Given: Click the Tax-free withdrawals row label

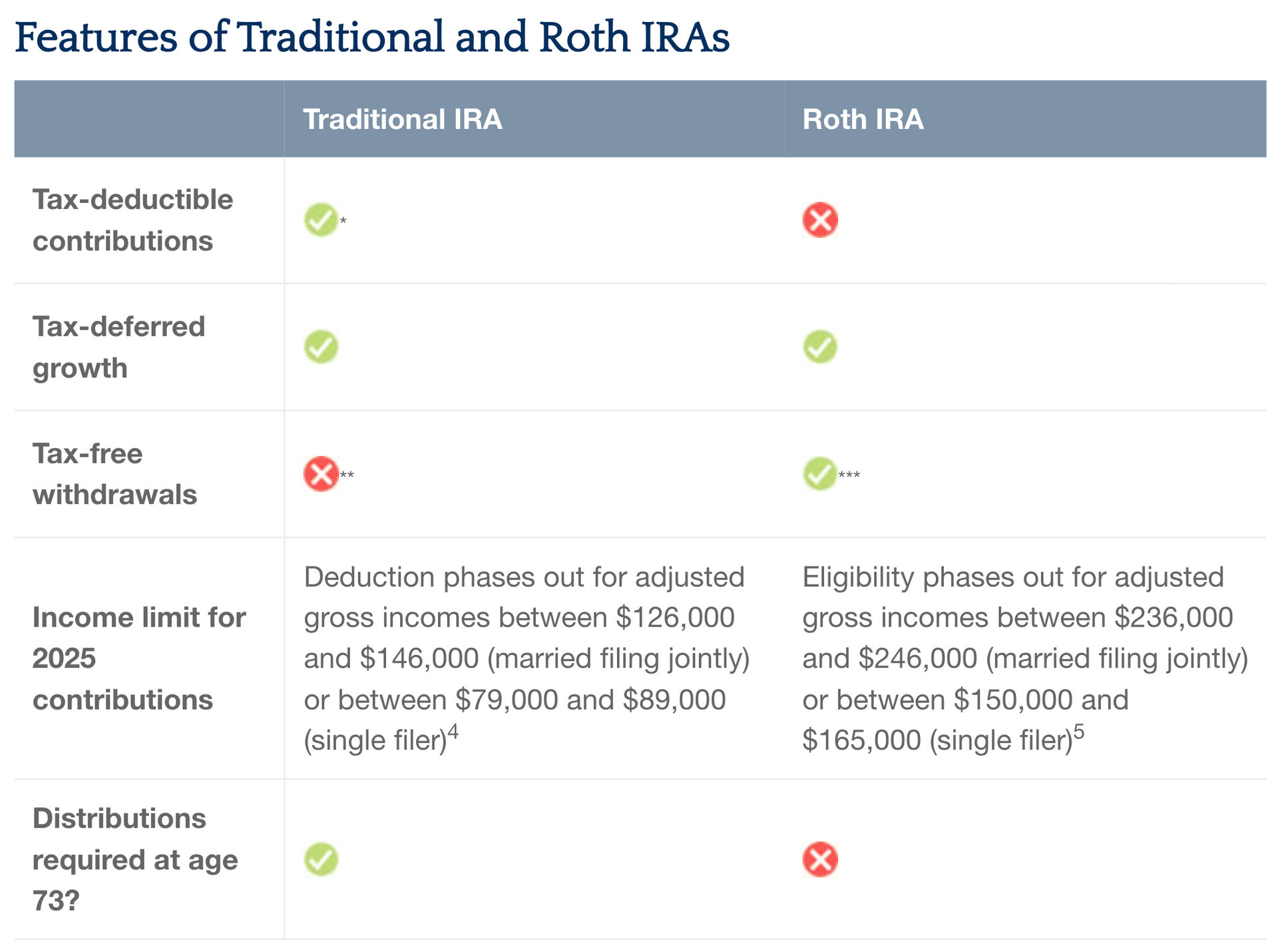Looking at the screenshot, I should point(114,474).
